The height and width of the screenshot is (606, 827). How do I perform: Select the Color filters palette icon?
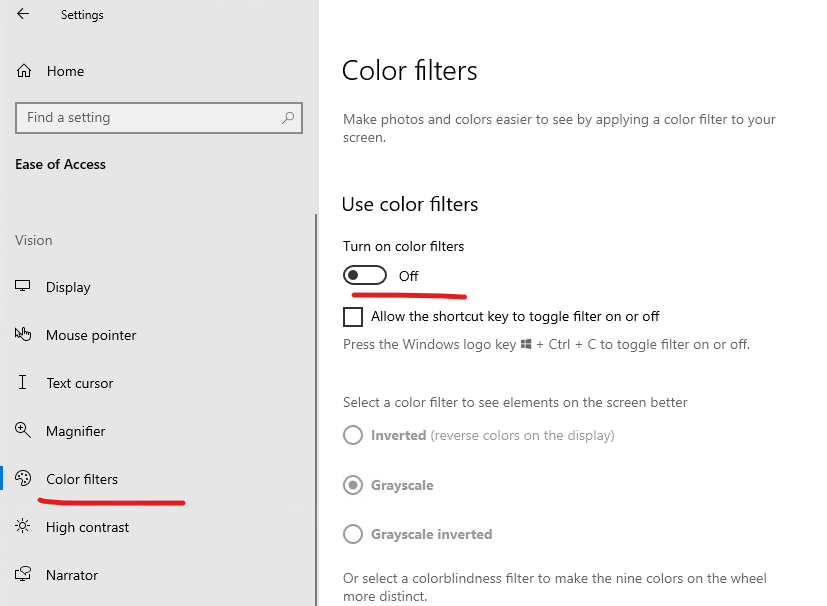pos(22,479)
